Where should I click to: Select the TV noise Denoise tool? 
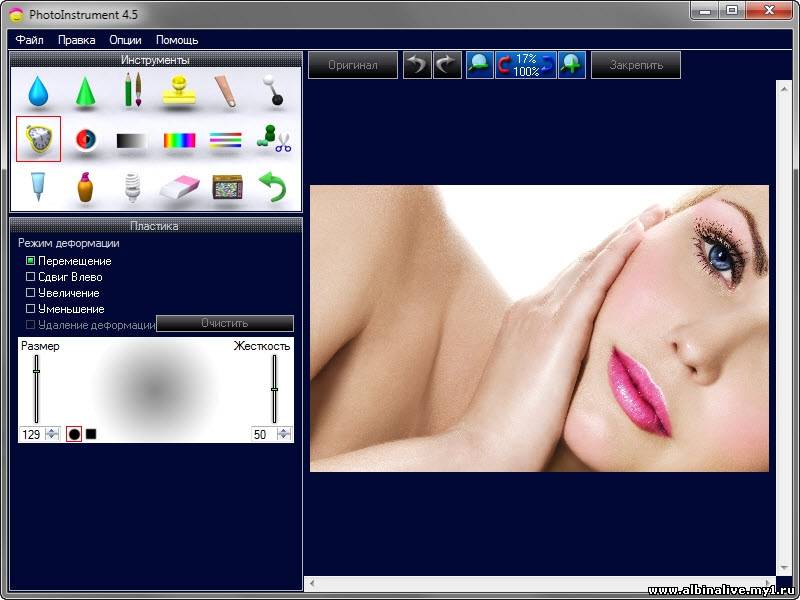click(227, 187)
